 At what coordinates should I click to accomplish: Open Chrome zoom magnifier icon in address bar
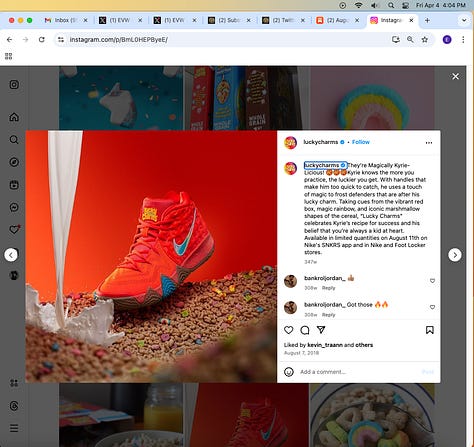click(x=410, y=40)
